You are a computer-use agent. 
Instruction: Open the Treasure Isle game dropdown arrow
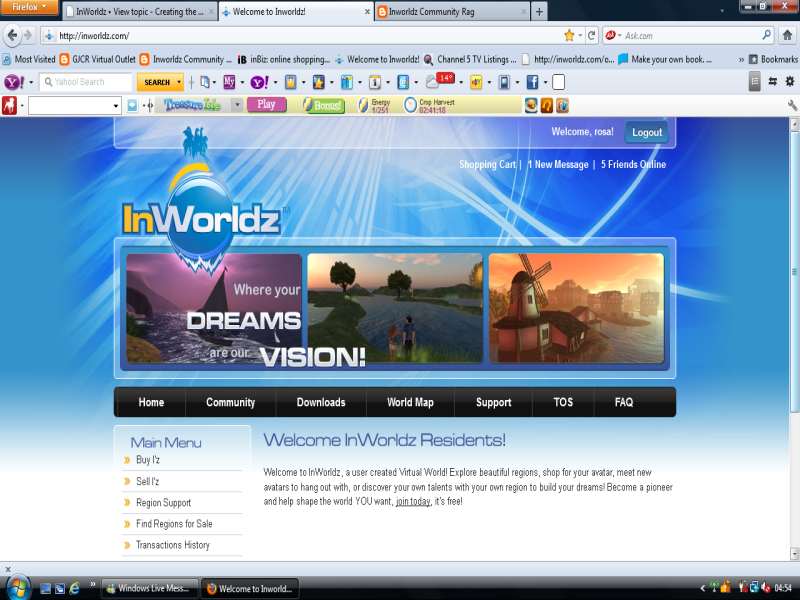[x=237, y=105]
